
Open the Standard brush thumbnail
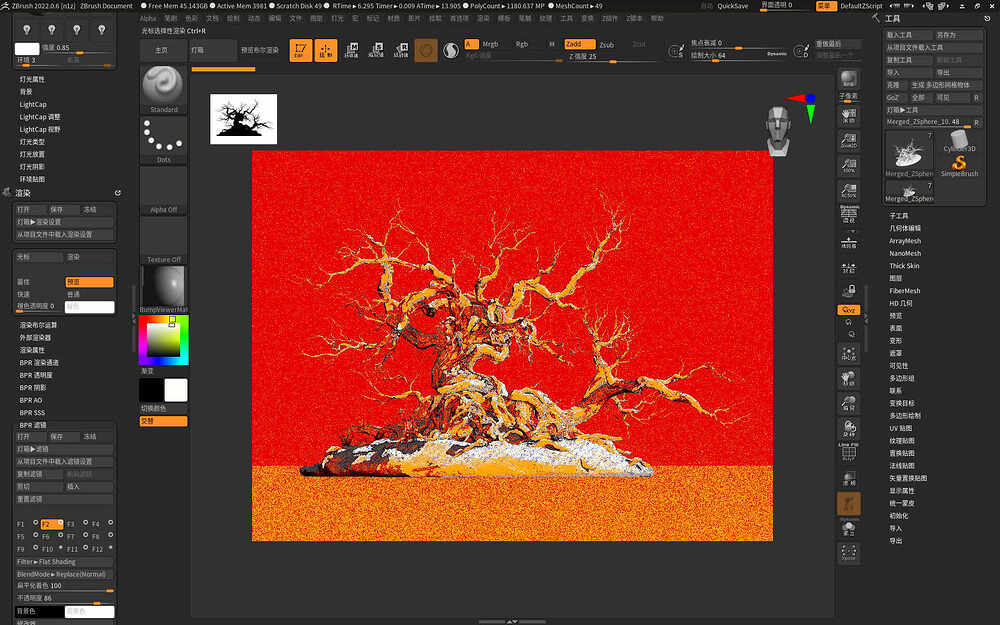tap(163, 89)
